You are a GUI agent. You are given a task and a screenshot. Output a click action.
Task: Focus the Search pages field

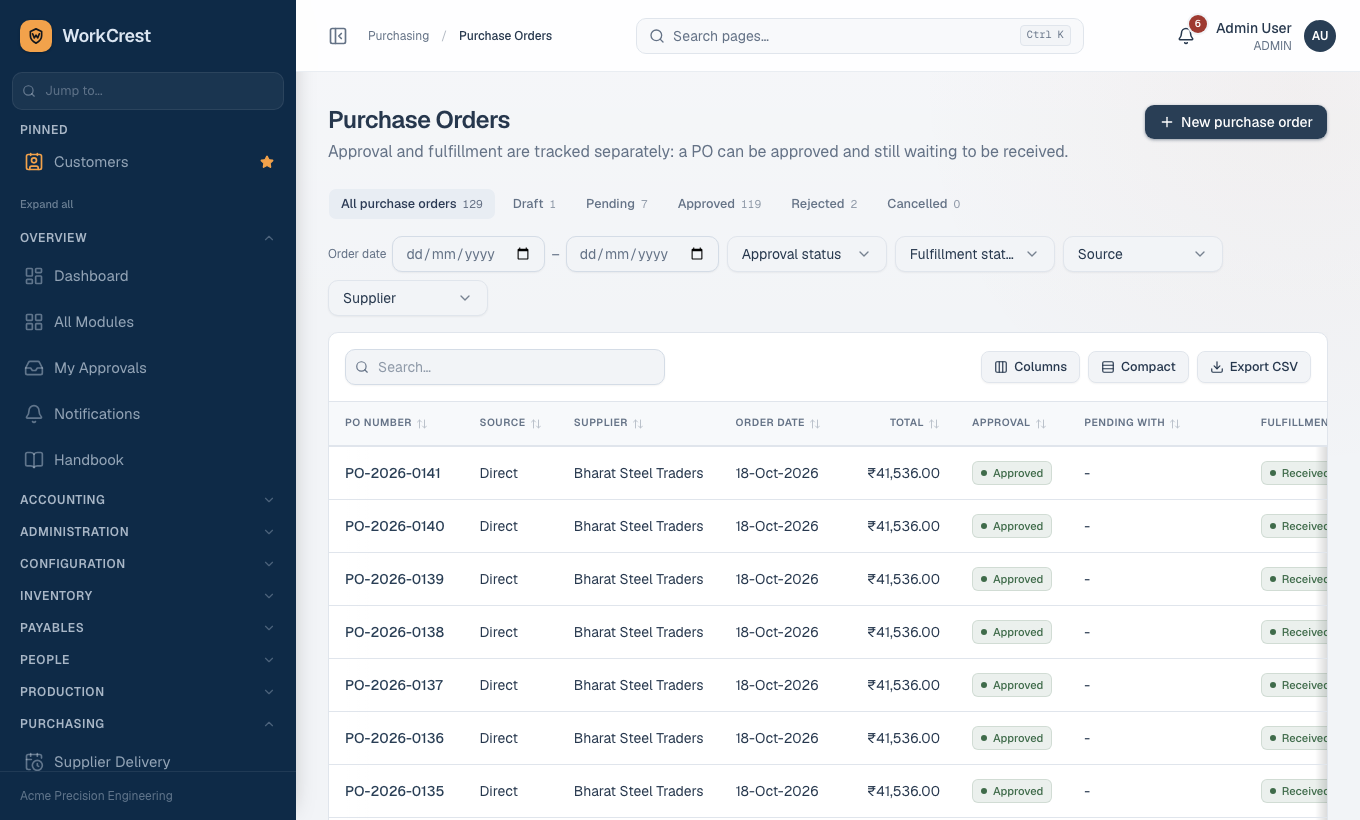point(860,36)
